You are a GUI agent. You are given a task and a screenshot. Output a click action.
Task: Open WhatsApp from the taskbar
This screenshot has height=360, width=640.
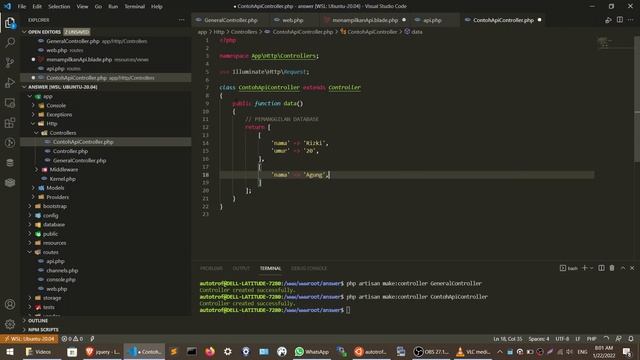coord(311,351)
